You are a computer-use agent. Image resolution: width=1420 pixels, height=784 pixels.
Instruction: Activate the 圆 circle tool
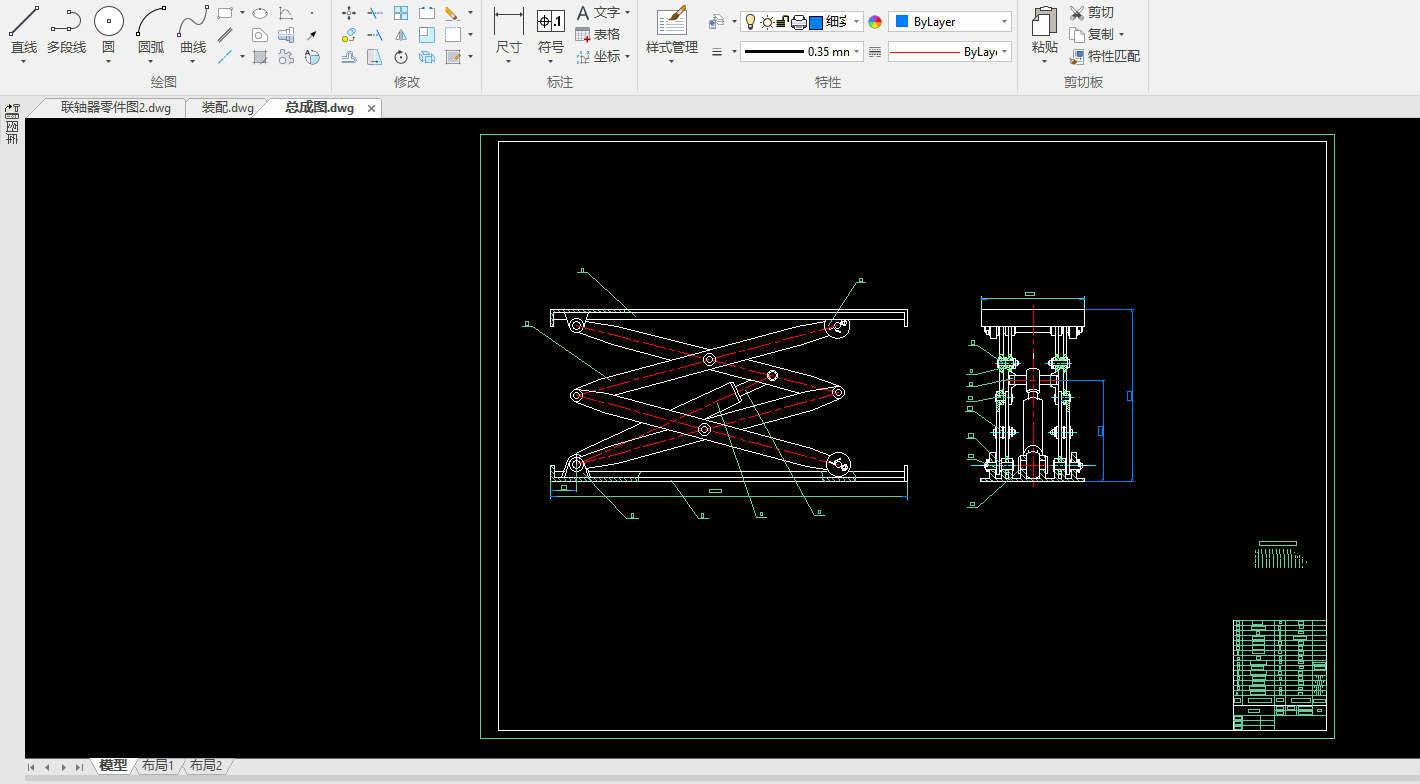click(108, 30)
